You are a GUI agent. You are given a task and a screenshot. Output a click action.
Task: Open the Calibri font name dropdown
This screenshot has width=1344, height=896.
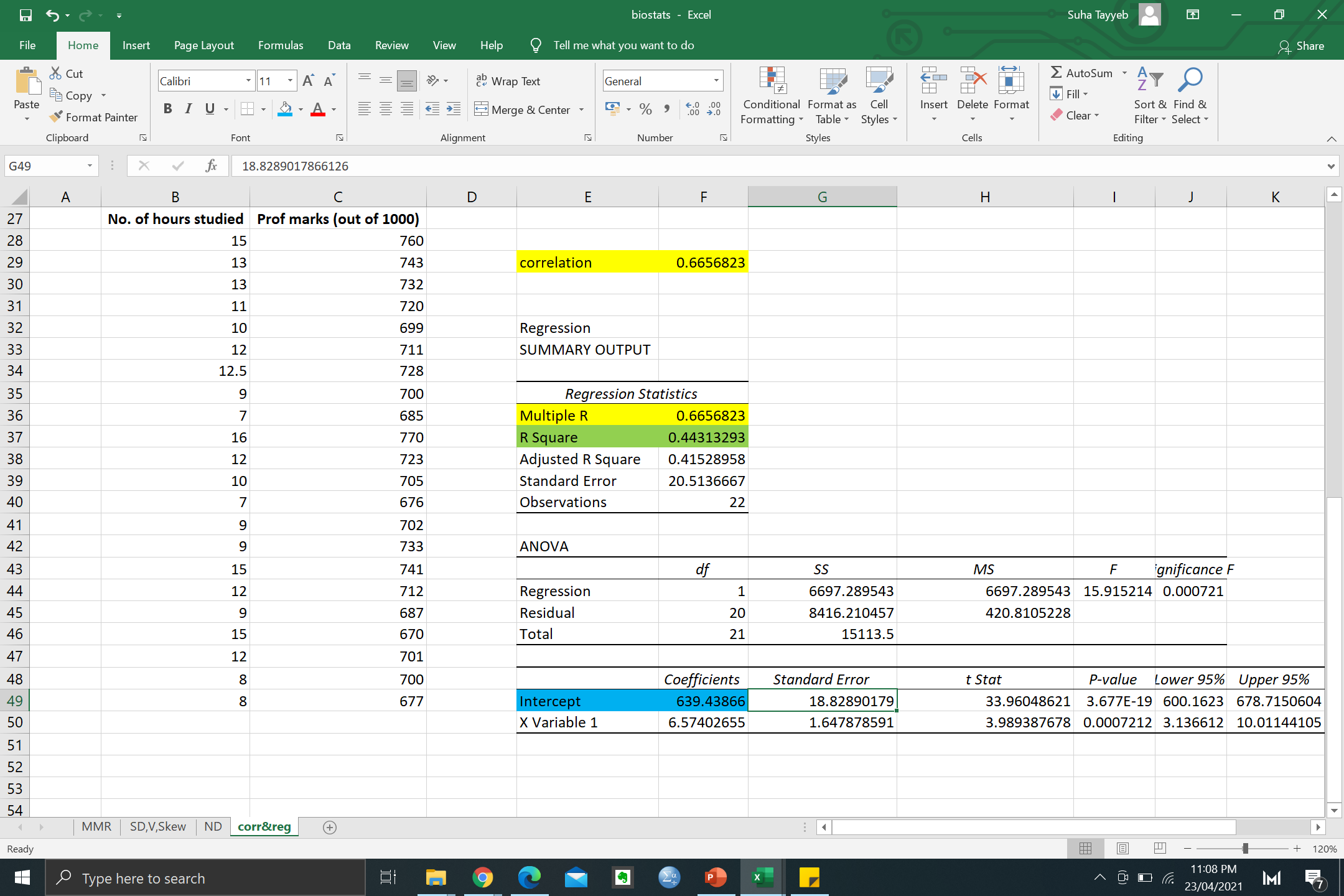coord(248,81)
